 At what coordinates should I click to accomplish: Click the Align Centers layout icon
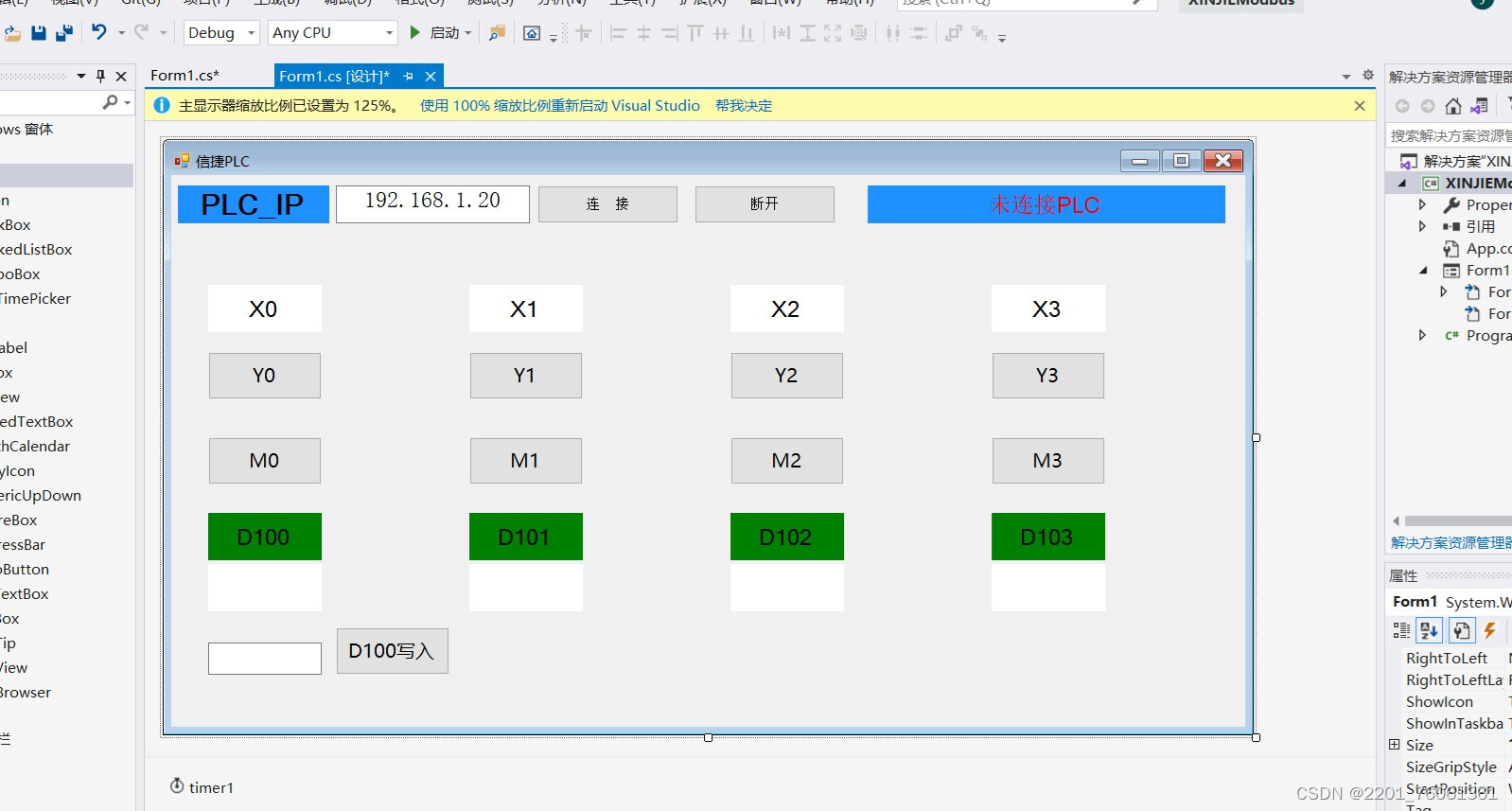click(x=644, y=33)
